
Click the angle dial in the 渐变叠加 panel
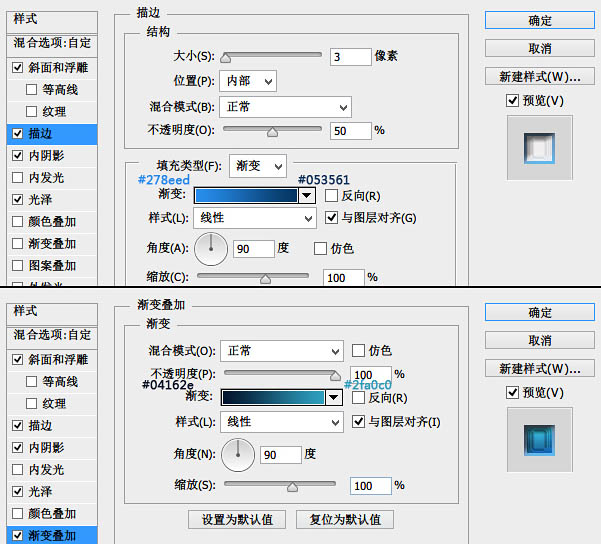tap(238, 455)
